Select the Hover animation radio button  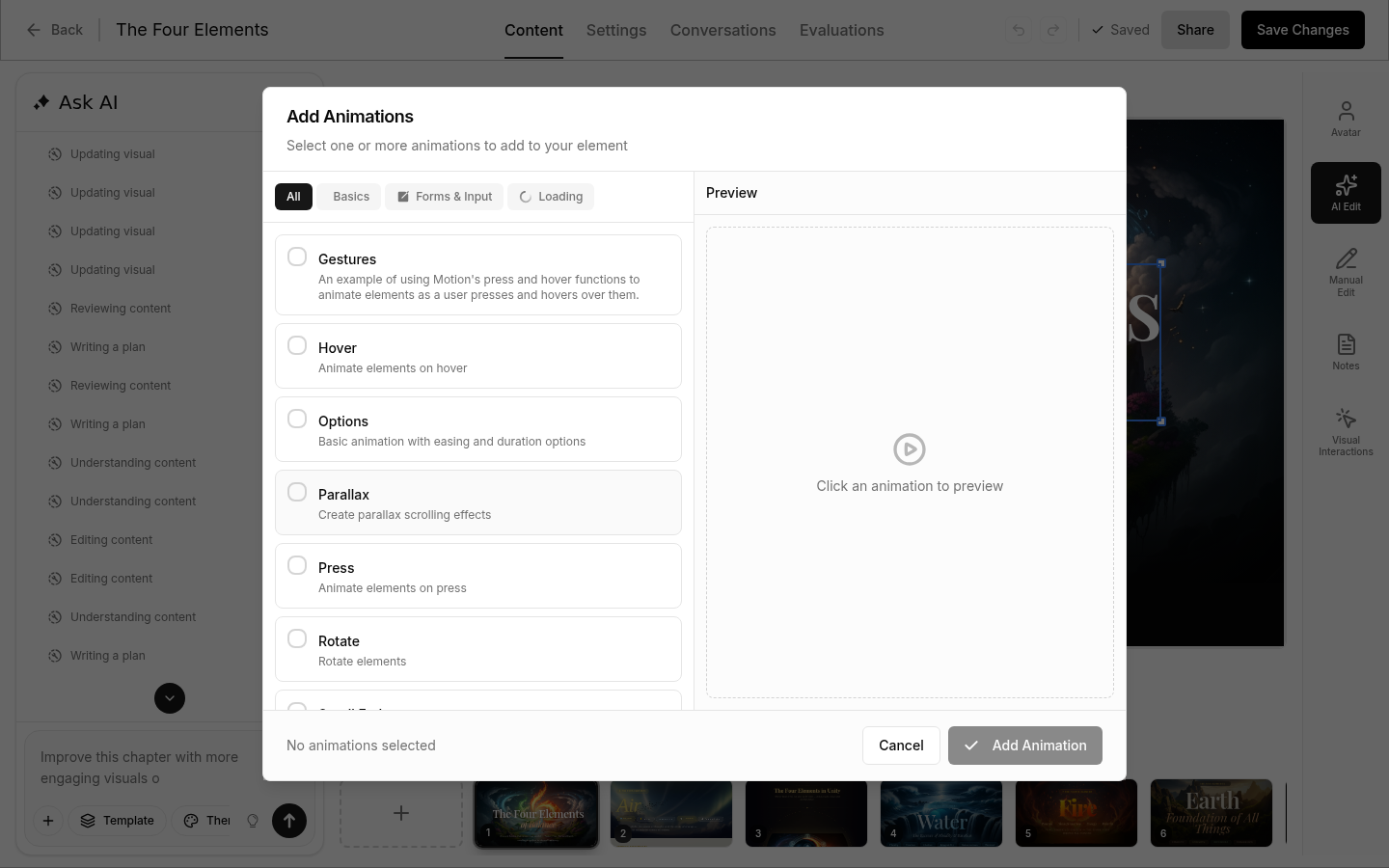(x=297, y=346)
